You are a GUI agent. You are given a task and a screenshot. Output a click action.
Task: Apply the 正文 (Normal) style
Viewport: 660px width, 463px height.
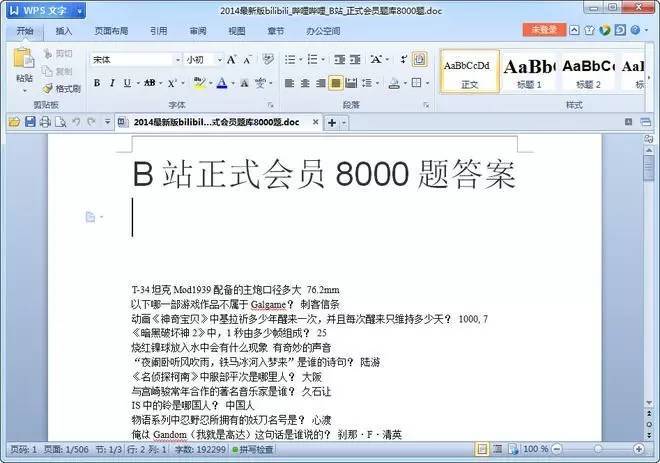470,71
